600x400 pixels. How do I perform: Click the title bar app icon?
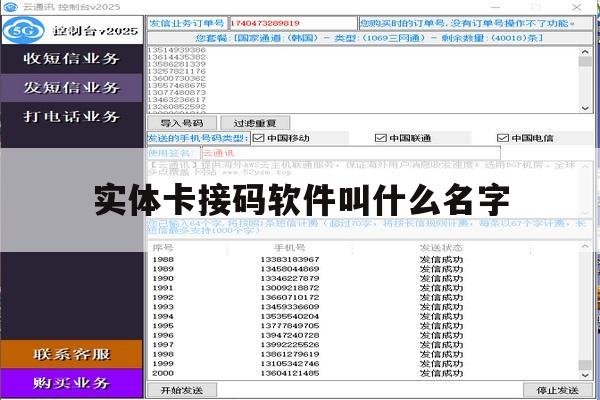[10, 7]
